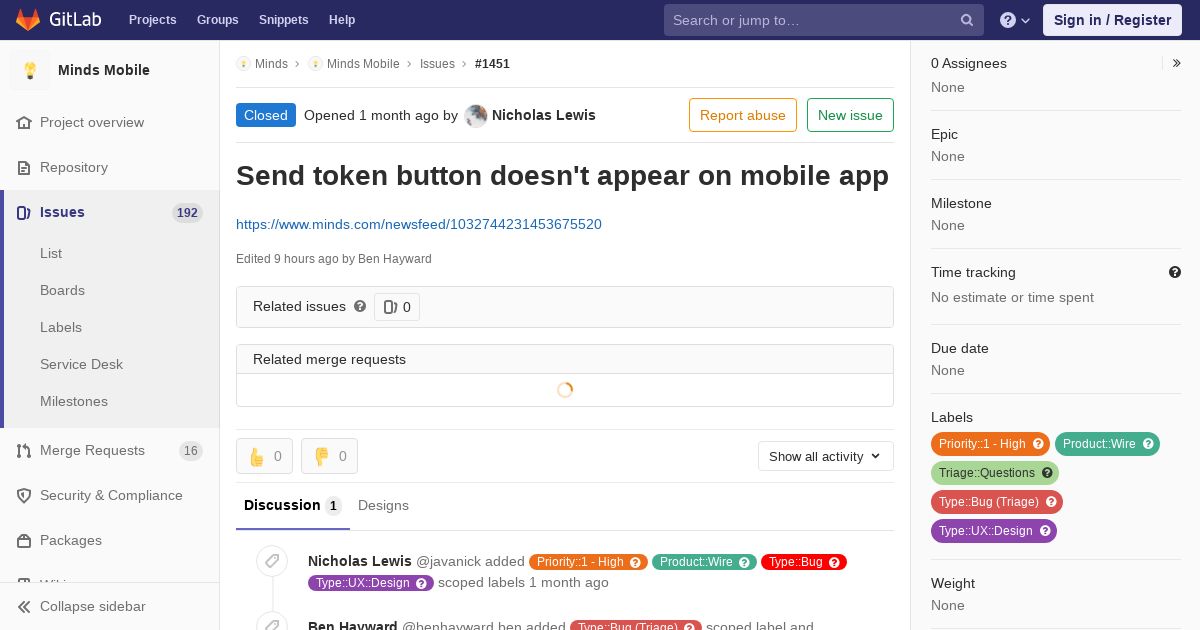Click help icon on sidebar Type::UX::Design label
Viewport: 1200px width, 630px height.
tap(1045, 531)
